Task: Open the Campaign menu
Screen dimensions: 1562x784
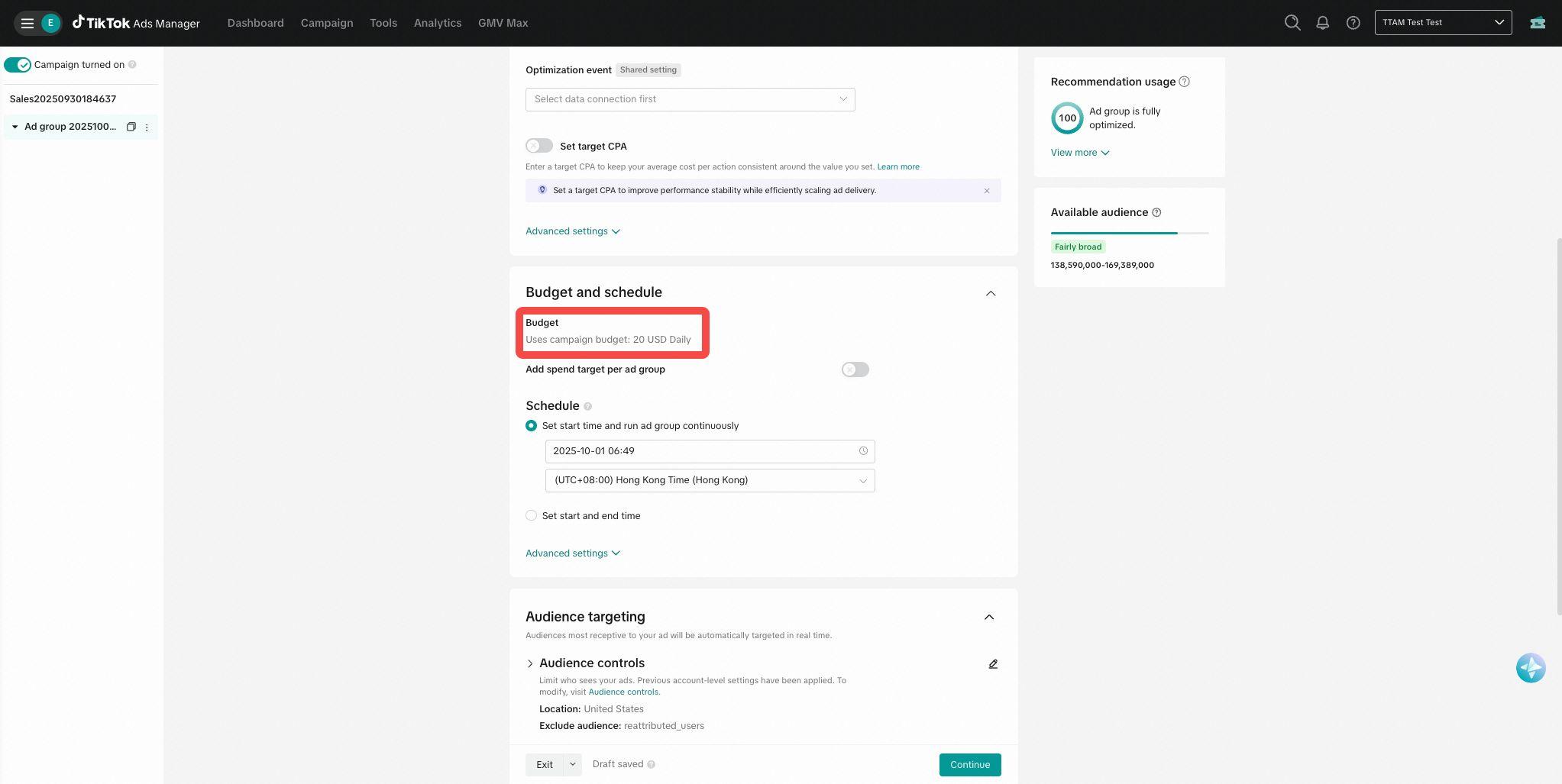Action: click(327, 23)
